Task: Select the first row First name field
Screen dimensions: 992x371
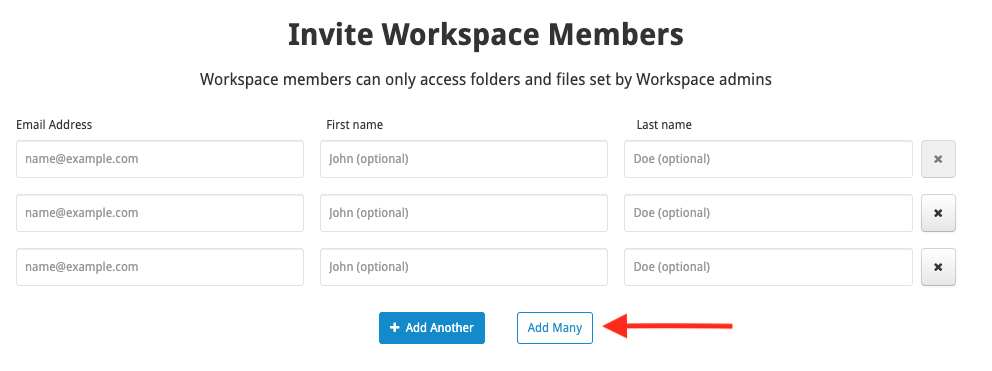Action: [x=464, y=159]
